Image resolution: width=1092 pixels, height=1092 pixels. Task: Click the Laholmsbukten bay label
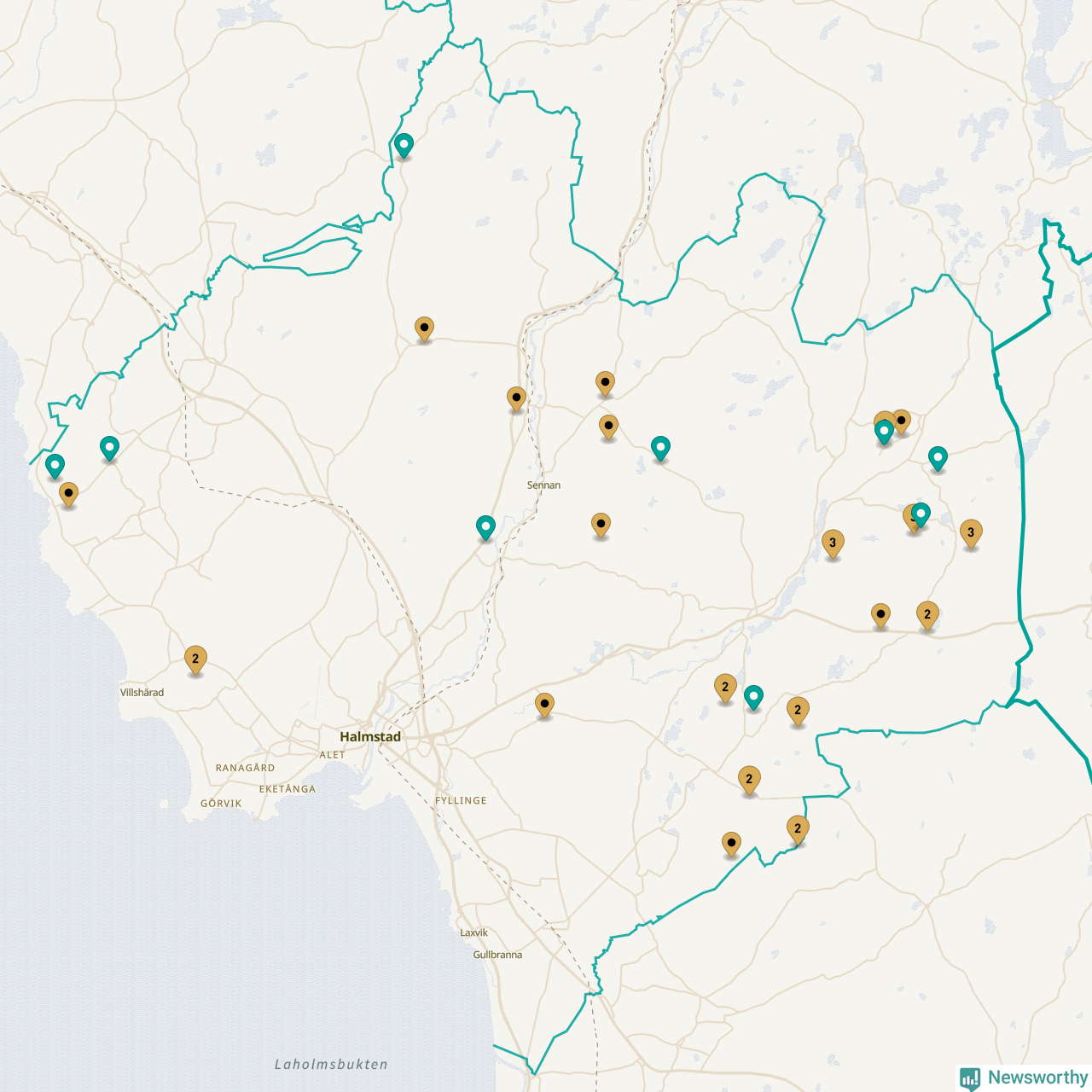pyautogui.click(x=331, y=1065)
